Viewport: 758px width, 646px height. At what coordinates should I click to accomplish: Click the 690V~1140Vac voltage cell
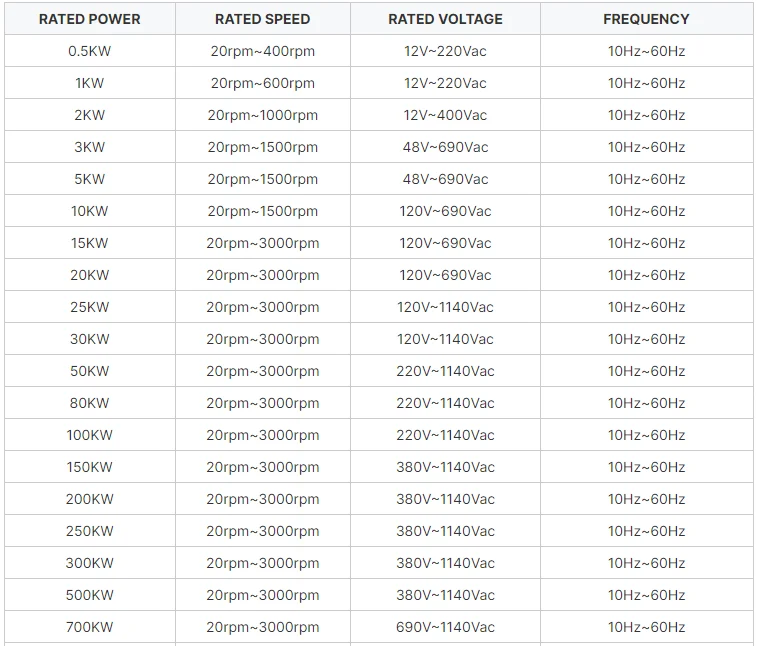pos(445,627)
